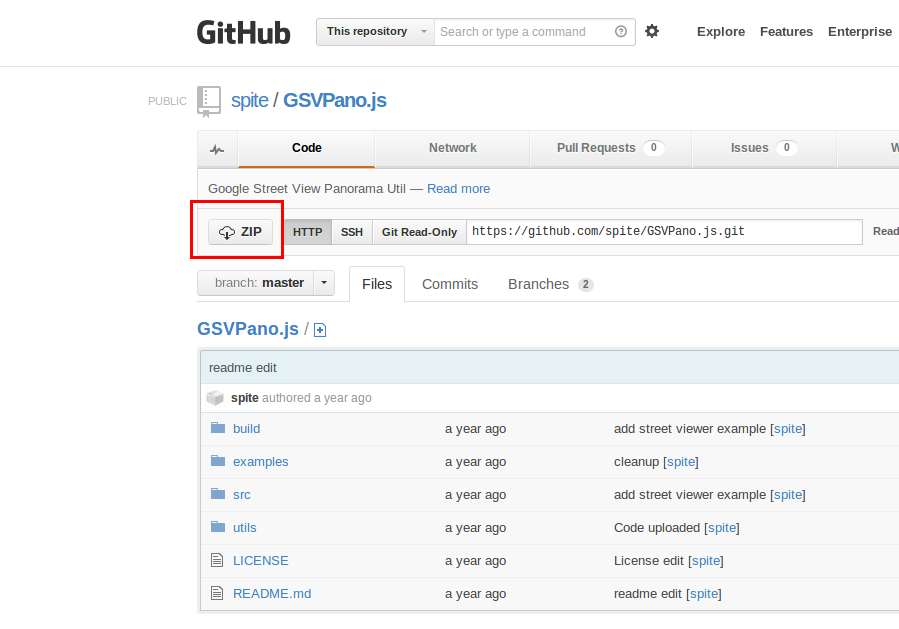This screenshot has height=629, width=899.
Task: Switch to the Code tab
Action: click(306, 149)
